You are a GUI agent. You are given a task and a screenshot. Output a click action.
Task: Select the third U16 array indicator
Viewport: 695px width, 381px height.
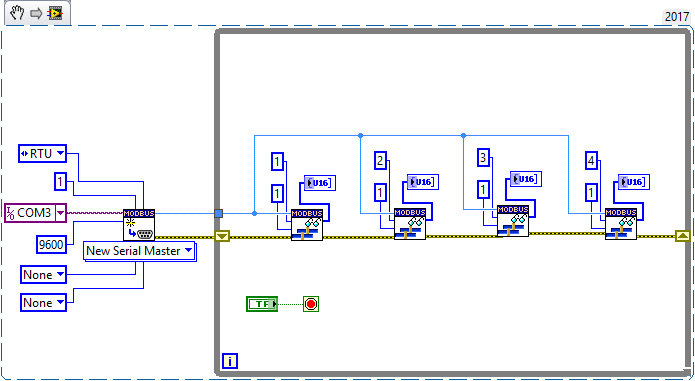click(x=526, y=179)
